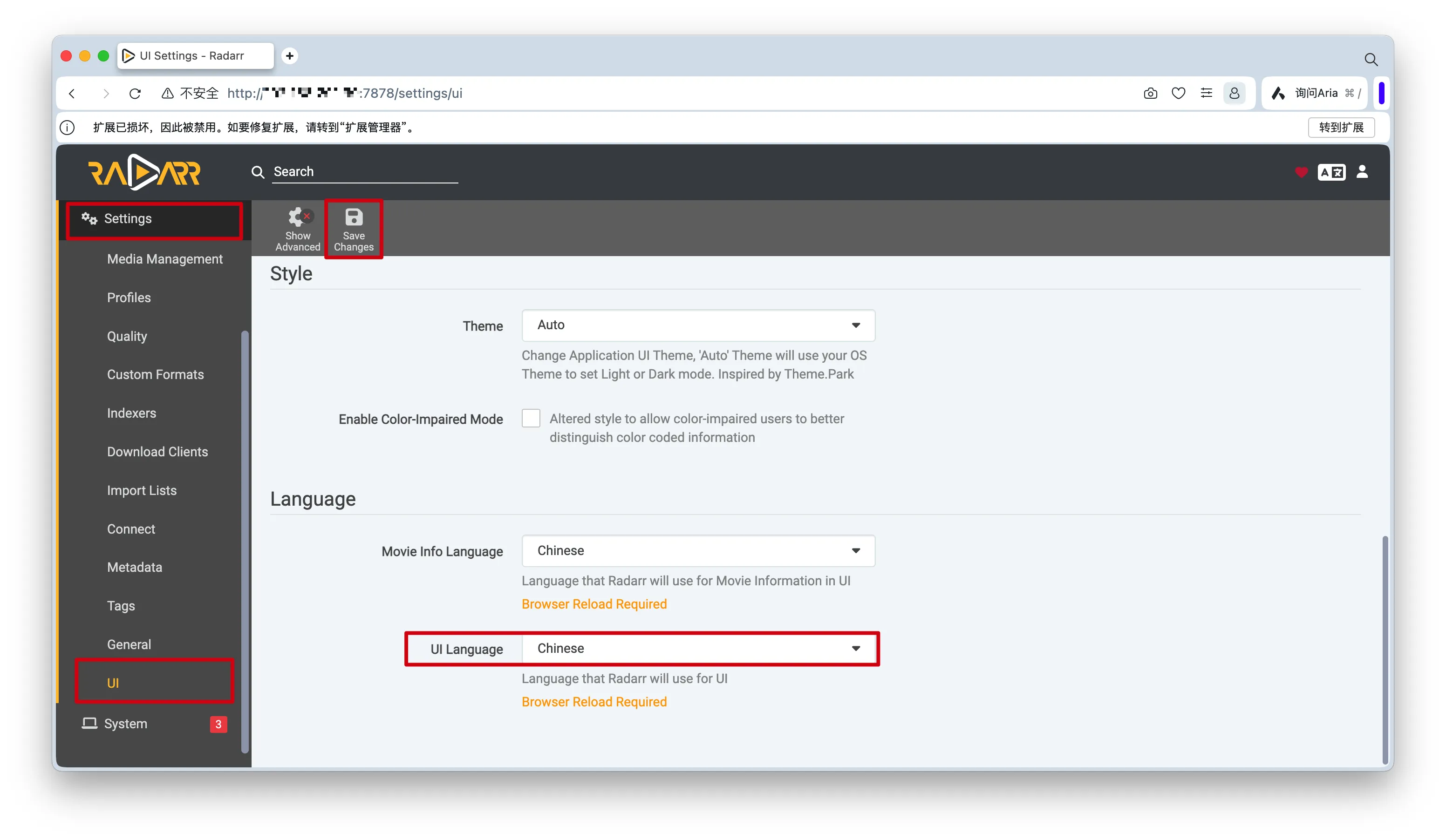Click the blue sidebar strip at browser edge
Image resolution: width=1446 pixels, height=840 pixels.
pyautogui.click(x=1381, y=93)
